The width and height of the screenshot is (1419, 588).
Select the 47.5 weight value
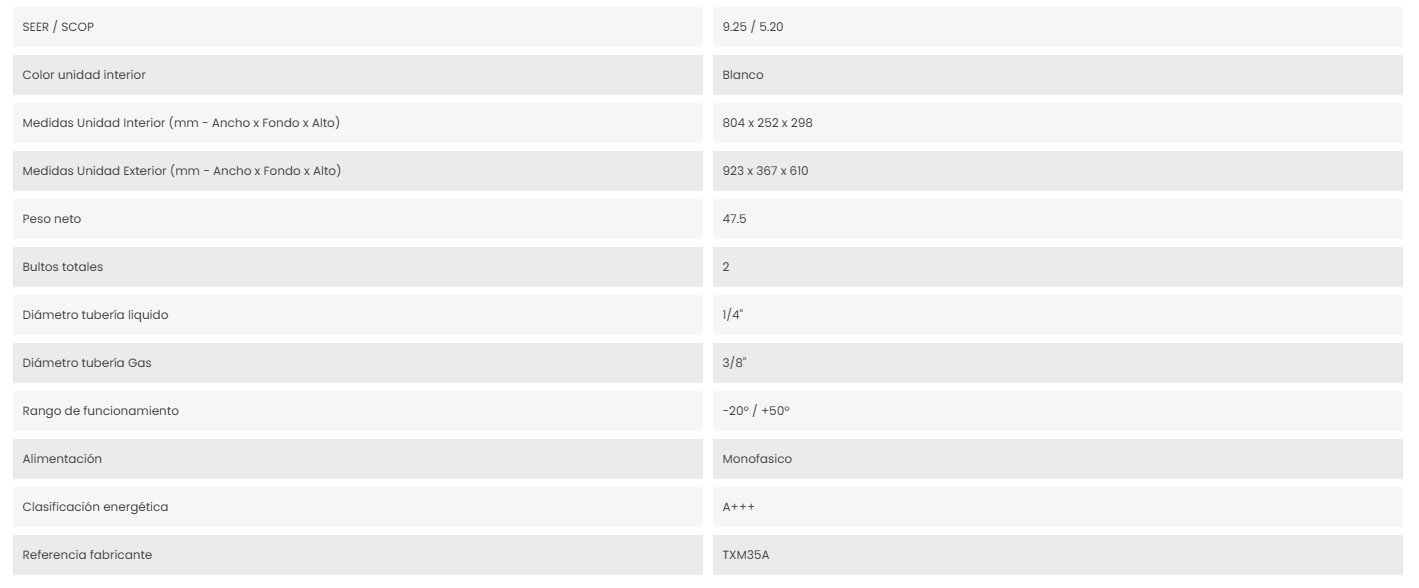[734, 219]
